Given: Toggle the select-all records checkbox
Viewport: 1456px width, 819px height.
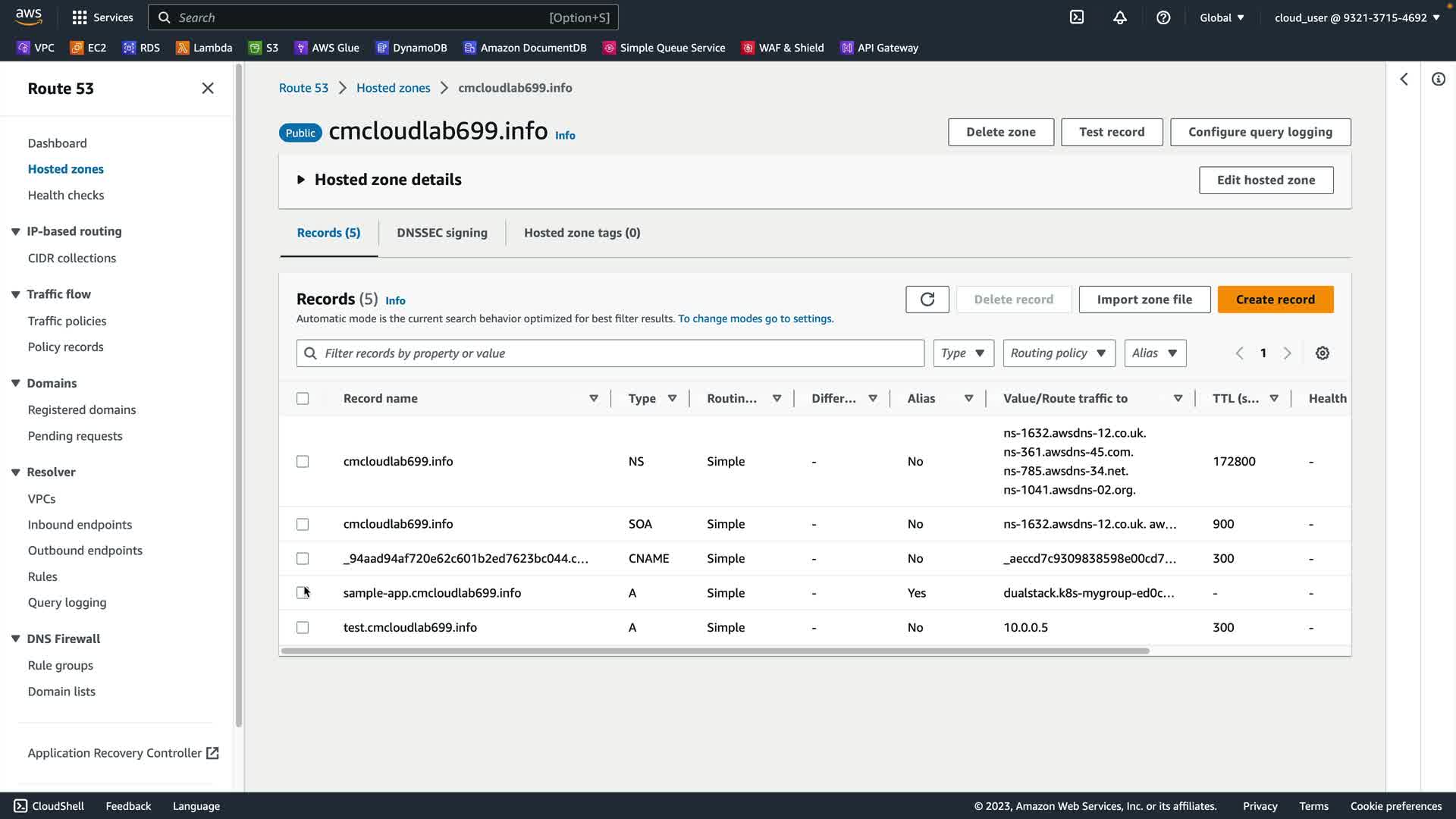Looking at the screenshot, I should click(x=303, y=399).
